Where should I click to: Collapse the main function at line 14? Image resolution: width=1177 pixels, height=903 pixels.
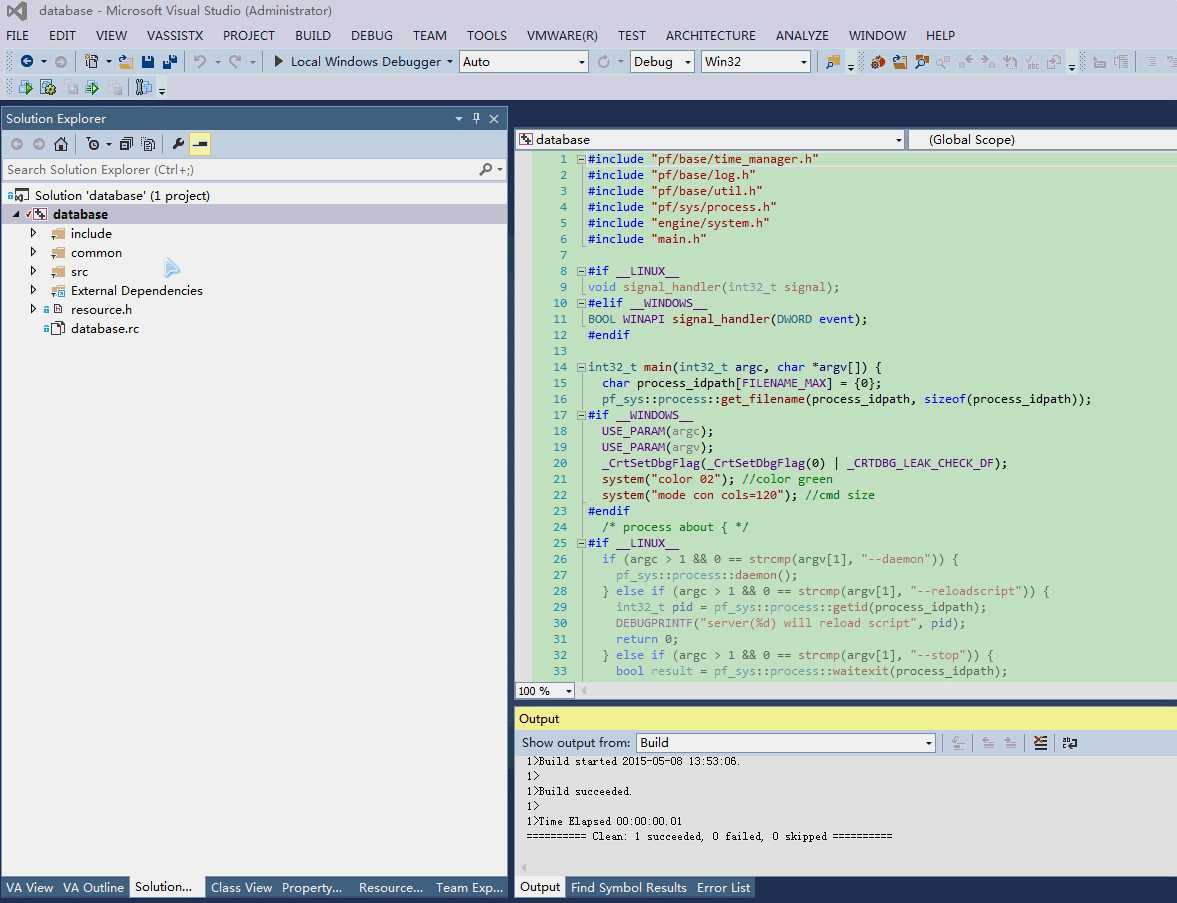click(581, 367)
